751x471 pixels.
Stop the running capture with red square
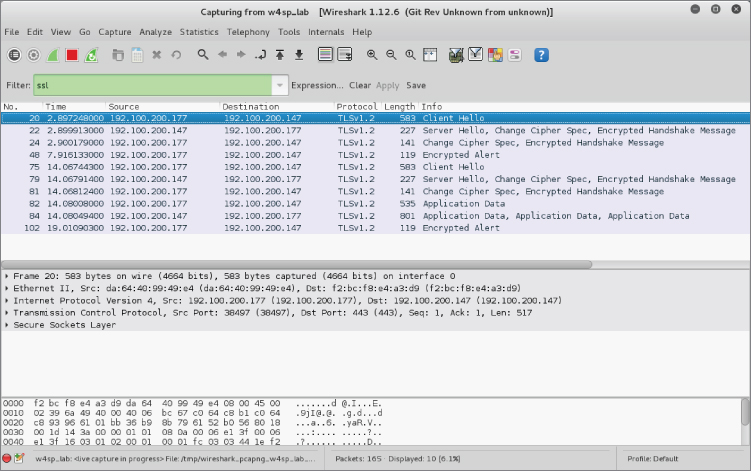point(72,55)
